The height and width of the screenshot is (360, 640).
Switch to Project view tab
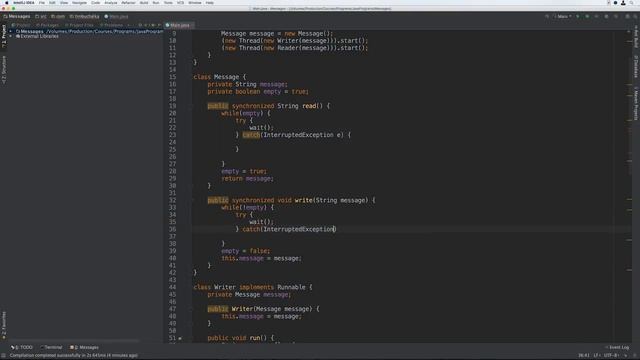click(21, 25)
